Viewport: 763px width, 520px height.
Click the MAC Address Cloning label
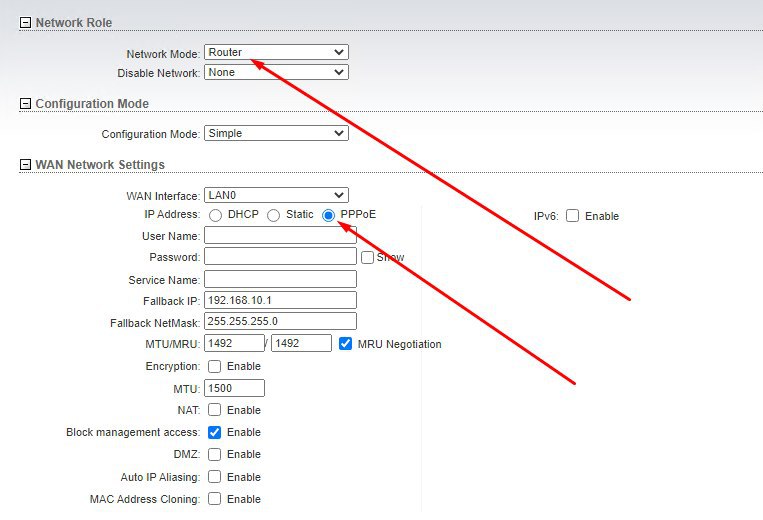pos(145,499)
